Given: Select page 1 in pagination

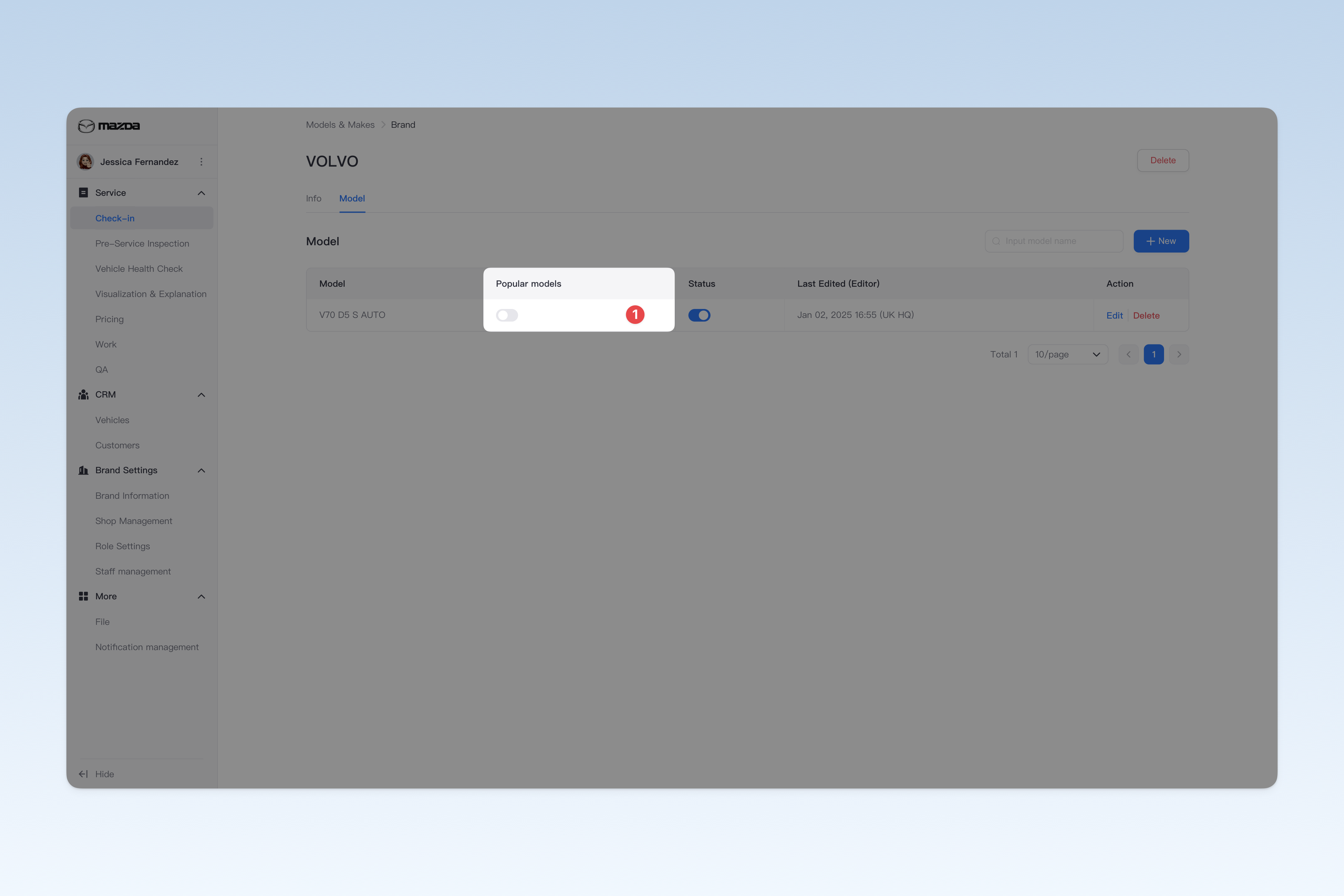Looking at the screenshot, I should coord(1154,354).
